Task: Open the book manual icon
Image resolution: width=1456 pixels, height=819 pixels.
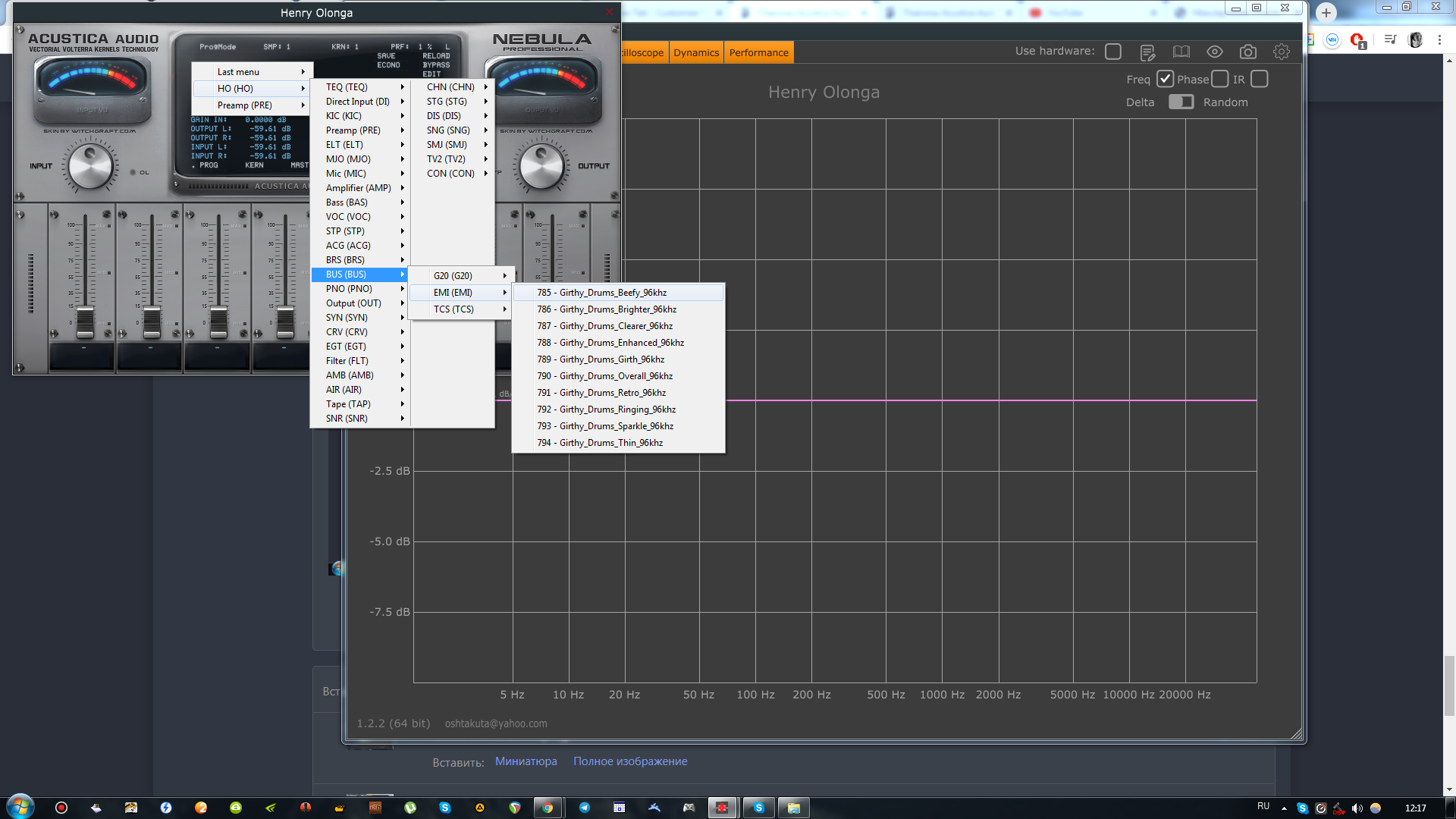Action: tap(1181, 52)
